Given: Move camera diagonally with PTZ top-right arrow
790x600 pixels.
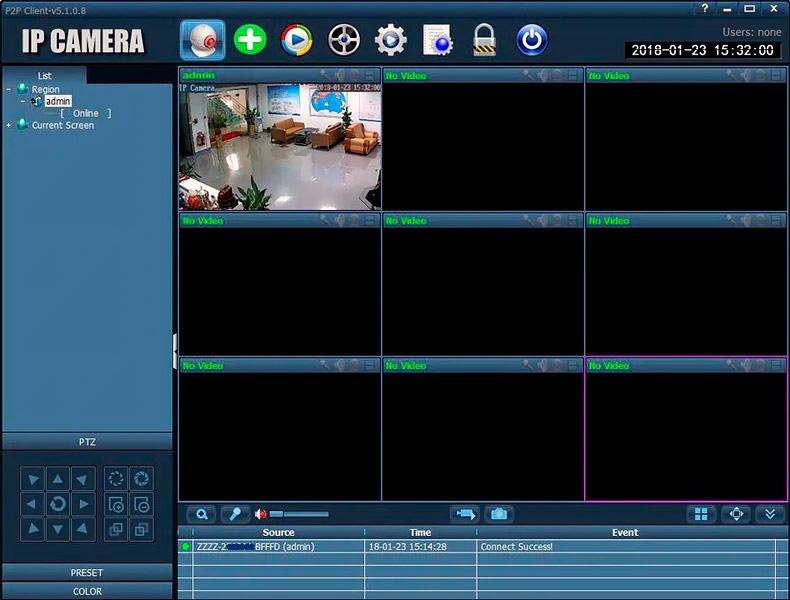Looking at the screenshot, I should click(x=84, y=479).
